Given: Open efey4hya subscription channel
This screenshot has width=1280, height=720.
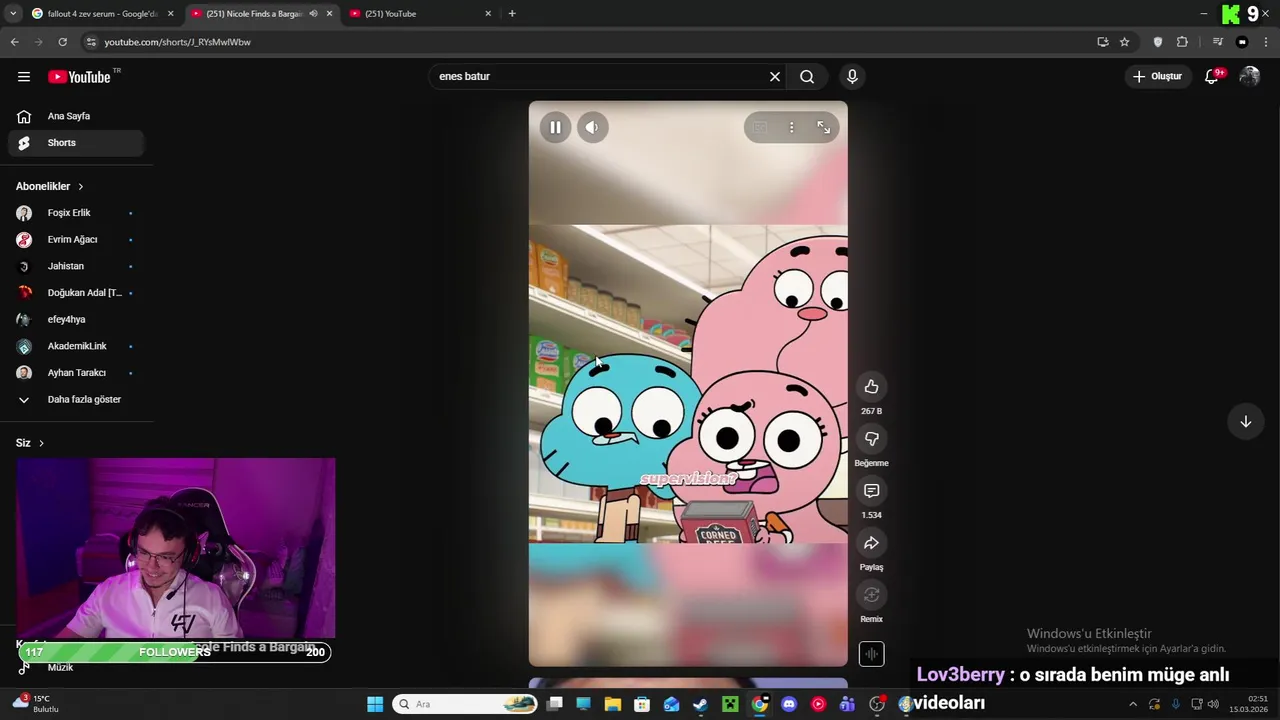Looking at the screenshot, I should (76, 319).
